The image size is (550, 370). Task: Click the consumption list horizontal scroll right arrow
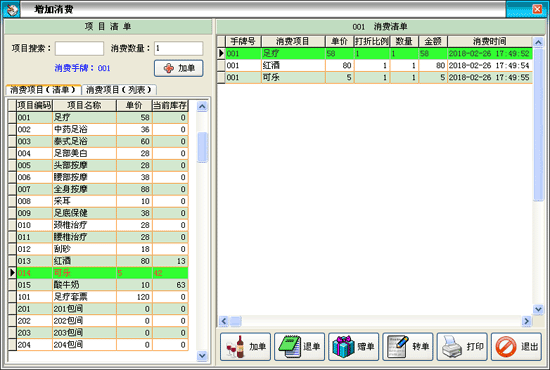[526, 321]
